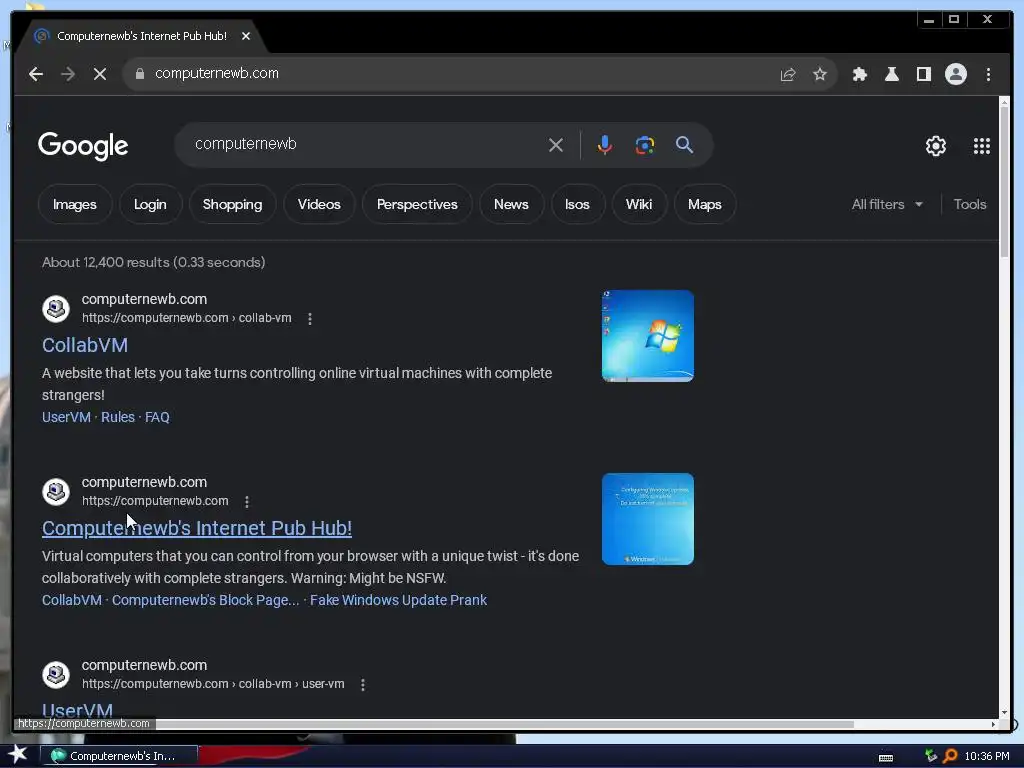This screenshot has height=768, width=1024.
Task: Open the Chrome profile avatar
Action: tap(955, 74)
